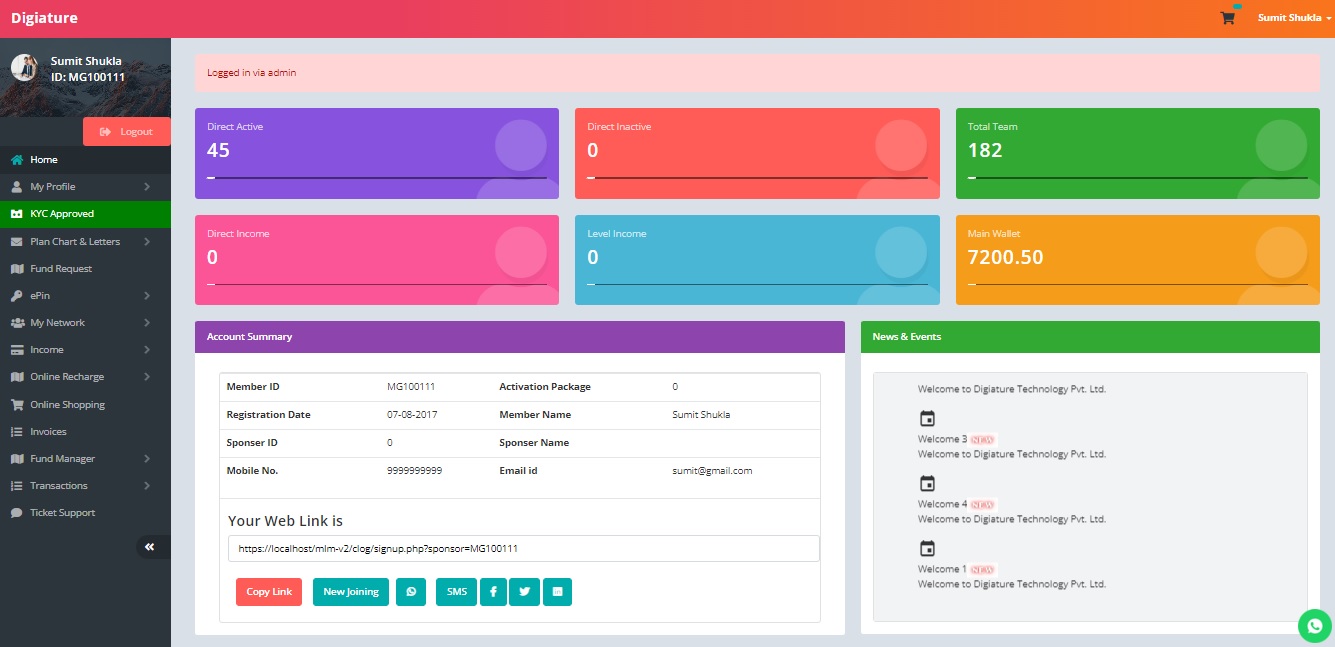Share link via WhatsApp button
Image resolution: width=1335 pixels, height=647 pixels.
[411, 592]
